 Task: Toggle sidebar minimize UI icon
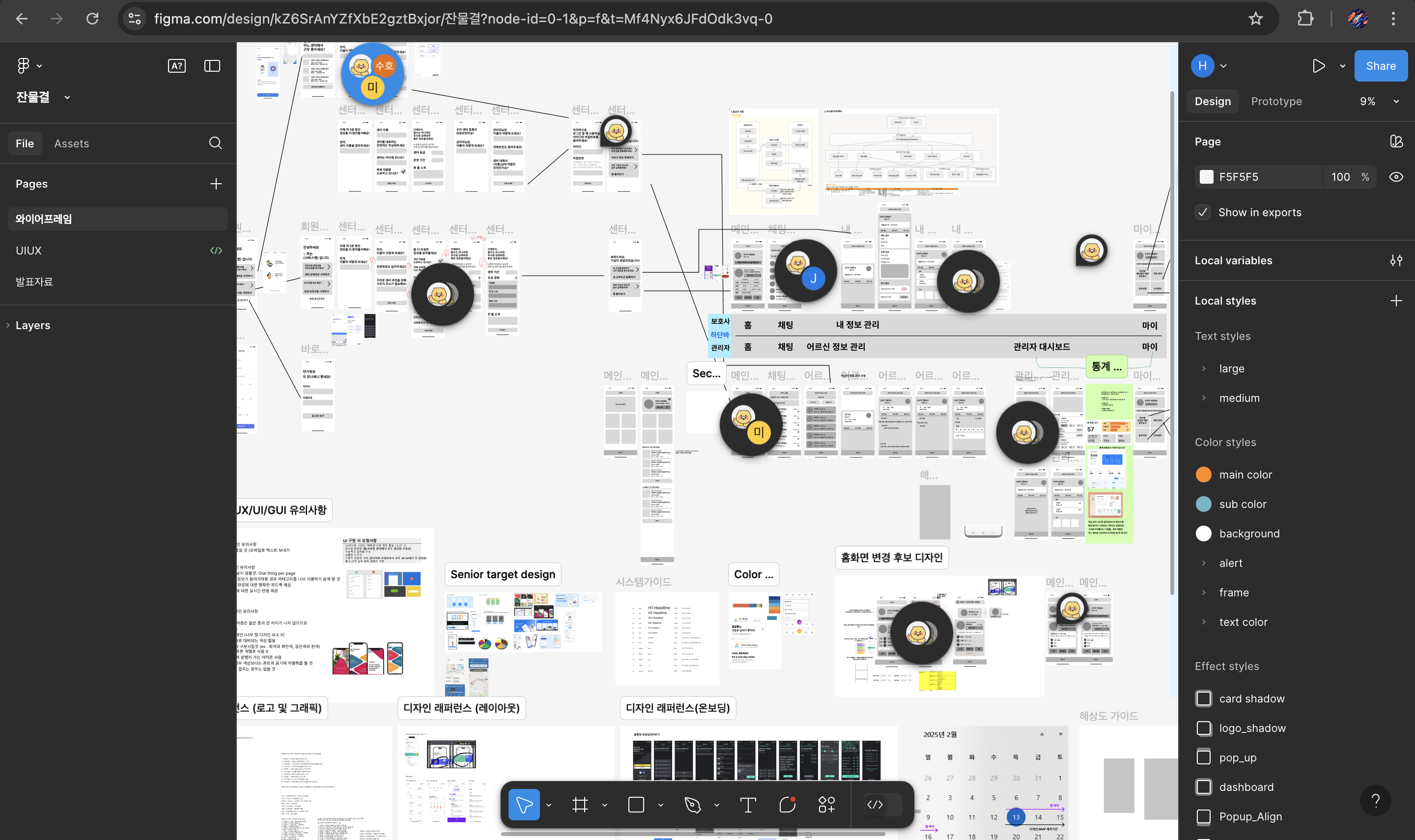click(x=212, y=66)
